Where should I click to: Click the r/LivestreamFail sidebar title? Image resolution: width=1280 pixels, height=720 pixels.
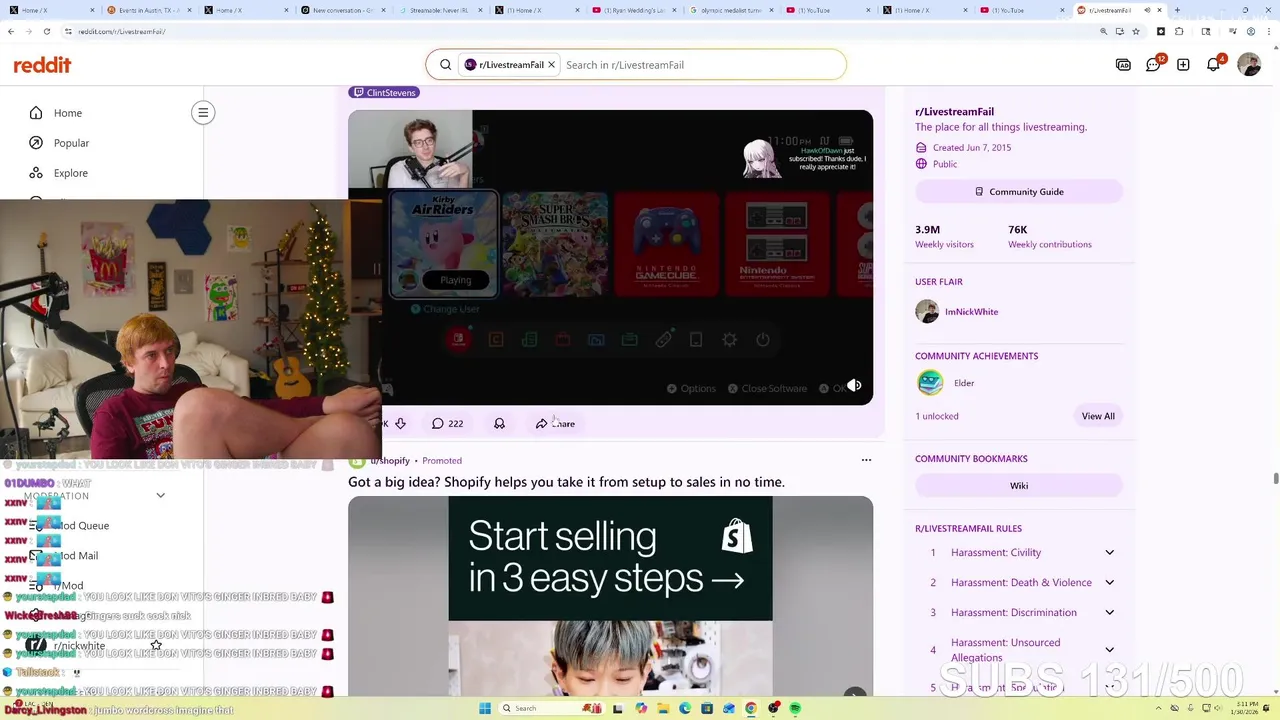pos(954,112)
